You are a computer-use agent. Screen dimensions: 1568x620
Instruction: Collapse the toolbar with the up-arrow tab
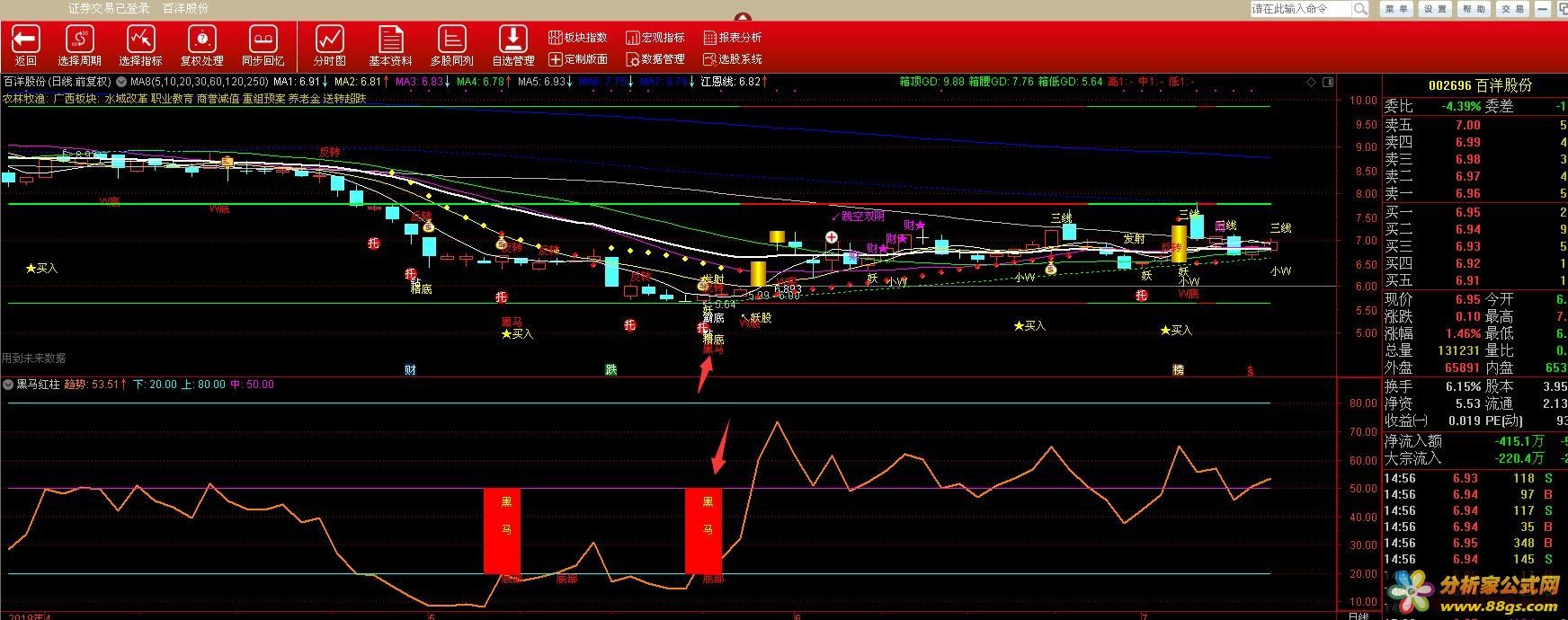tap(743, 16)
